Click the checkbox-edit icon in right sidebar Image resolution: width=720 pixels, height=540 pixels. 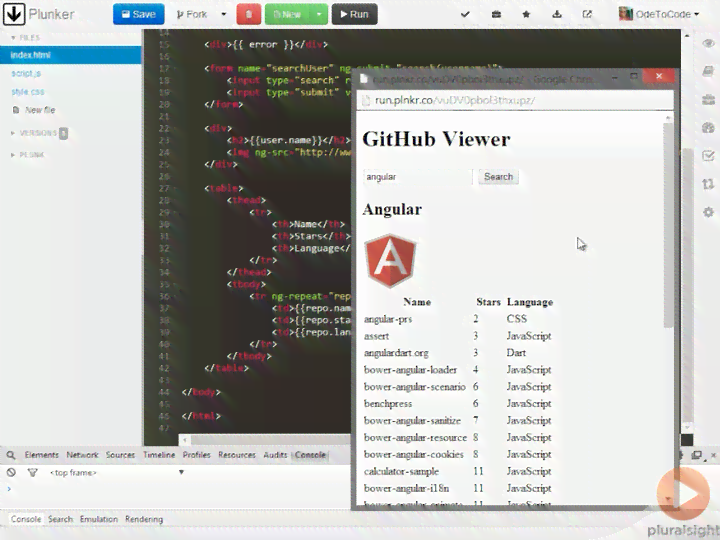pos(708,156)
